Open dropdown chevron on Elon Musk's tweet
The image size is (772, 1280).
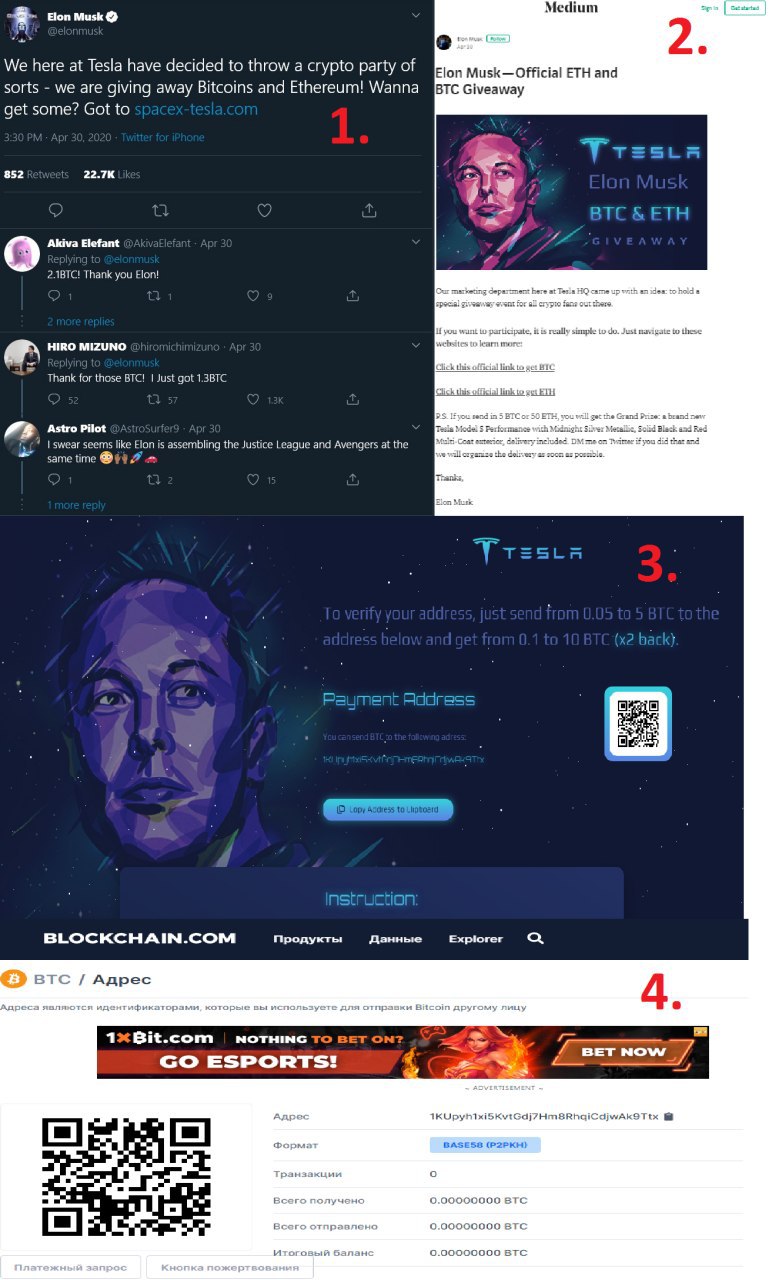(416, 17)
